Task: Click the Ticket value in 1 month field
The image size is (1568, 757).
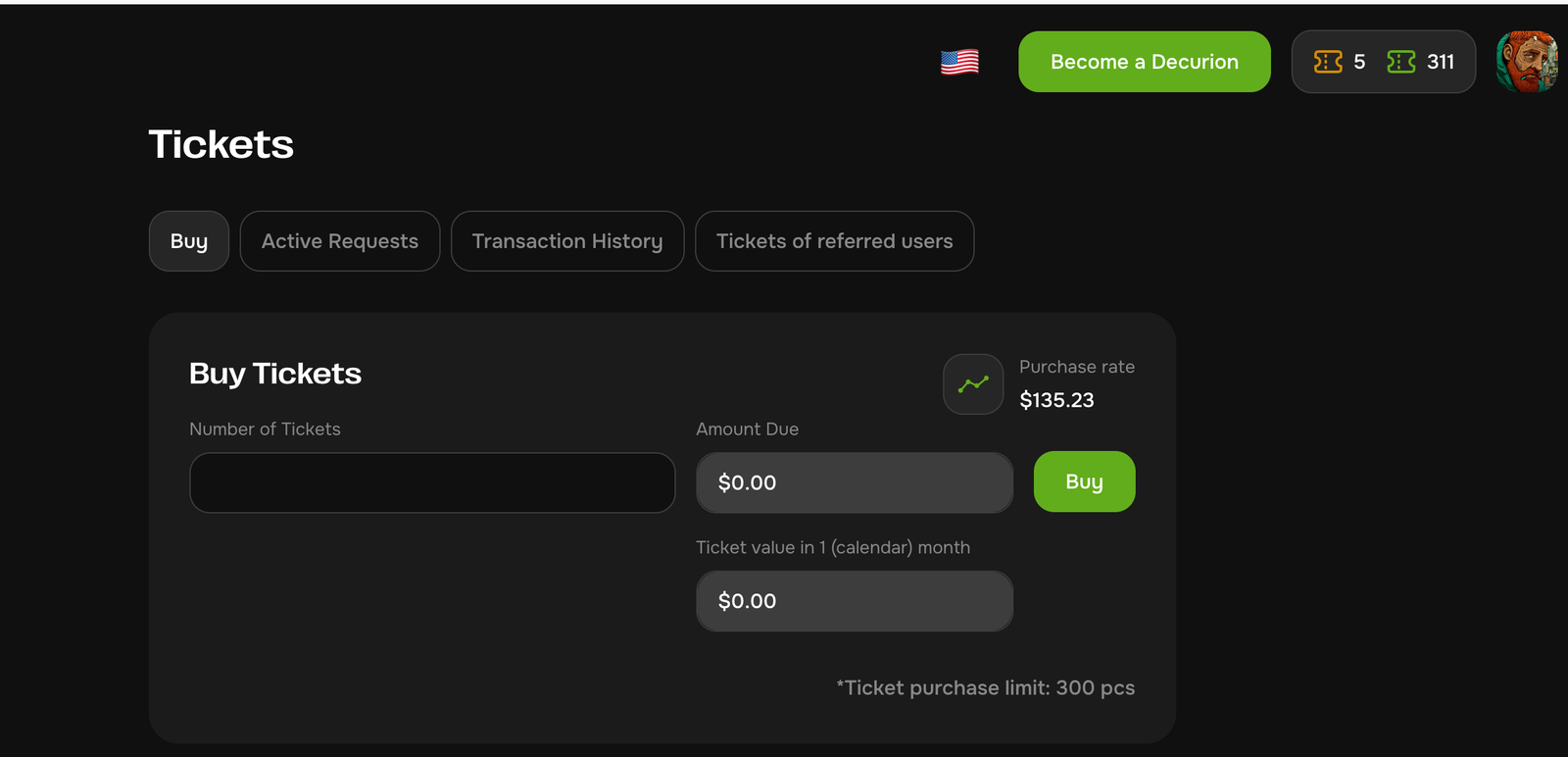Action: [x=854, y=601]
